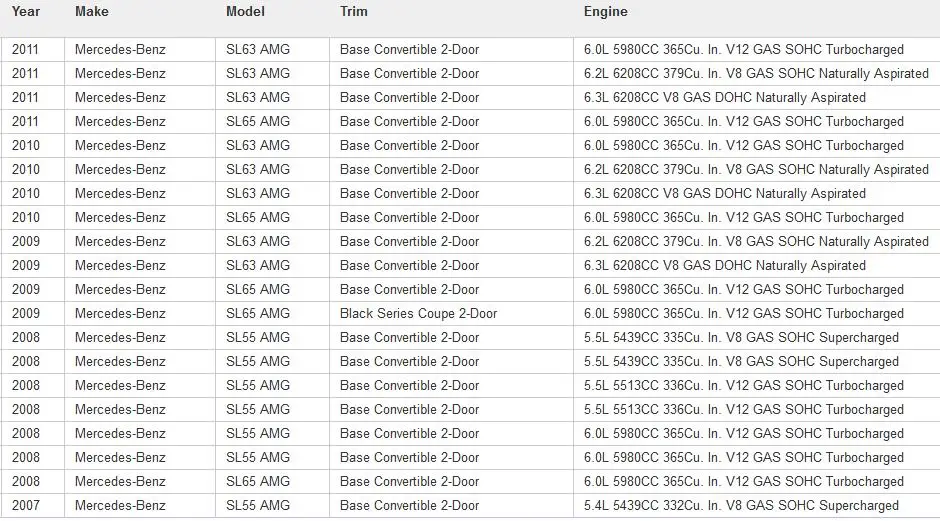Click the Make column header
Viewport: 940px width, 521px height.
(92, 11)
